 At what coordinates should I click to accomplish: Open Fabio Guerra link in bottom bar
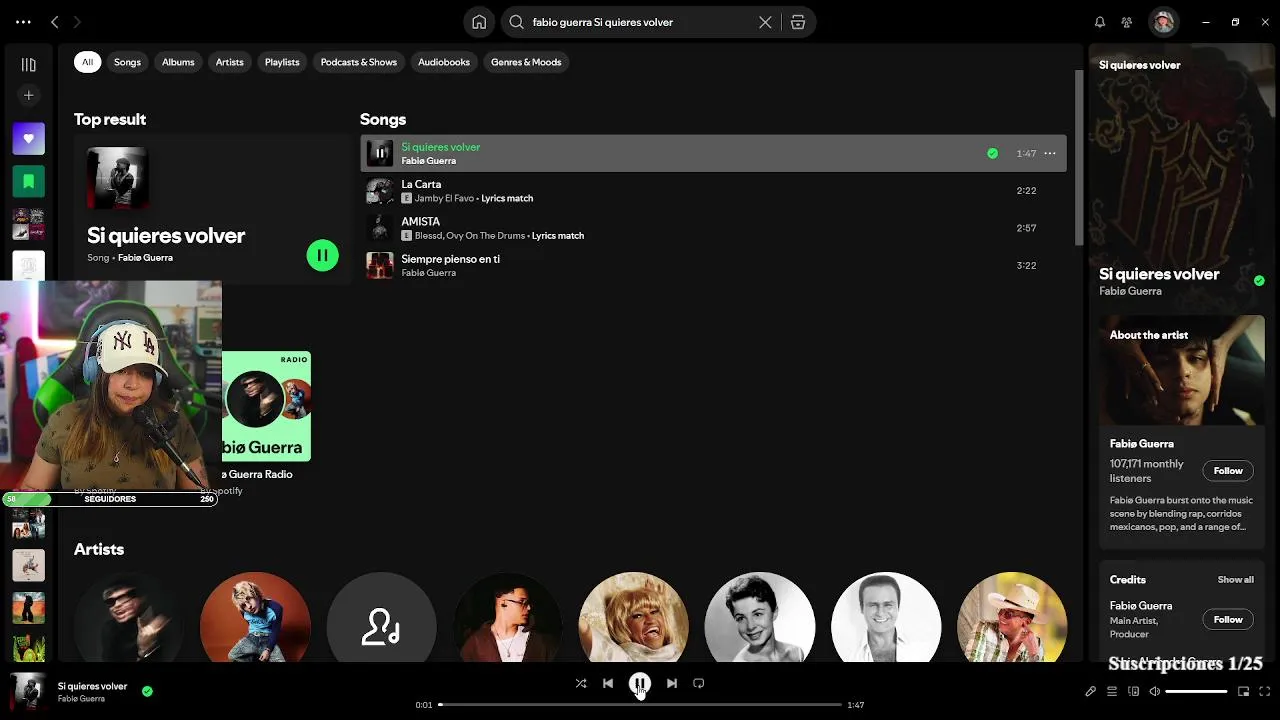(x=81, y=699)
